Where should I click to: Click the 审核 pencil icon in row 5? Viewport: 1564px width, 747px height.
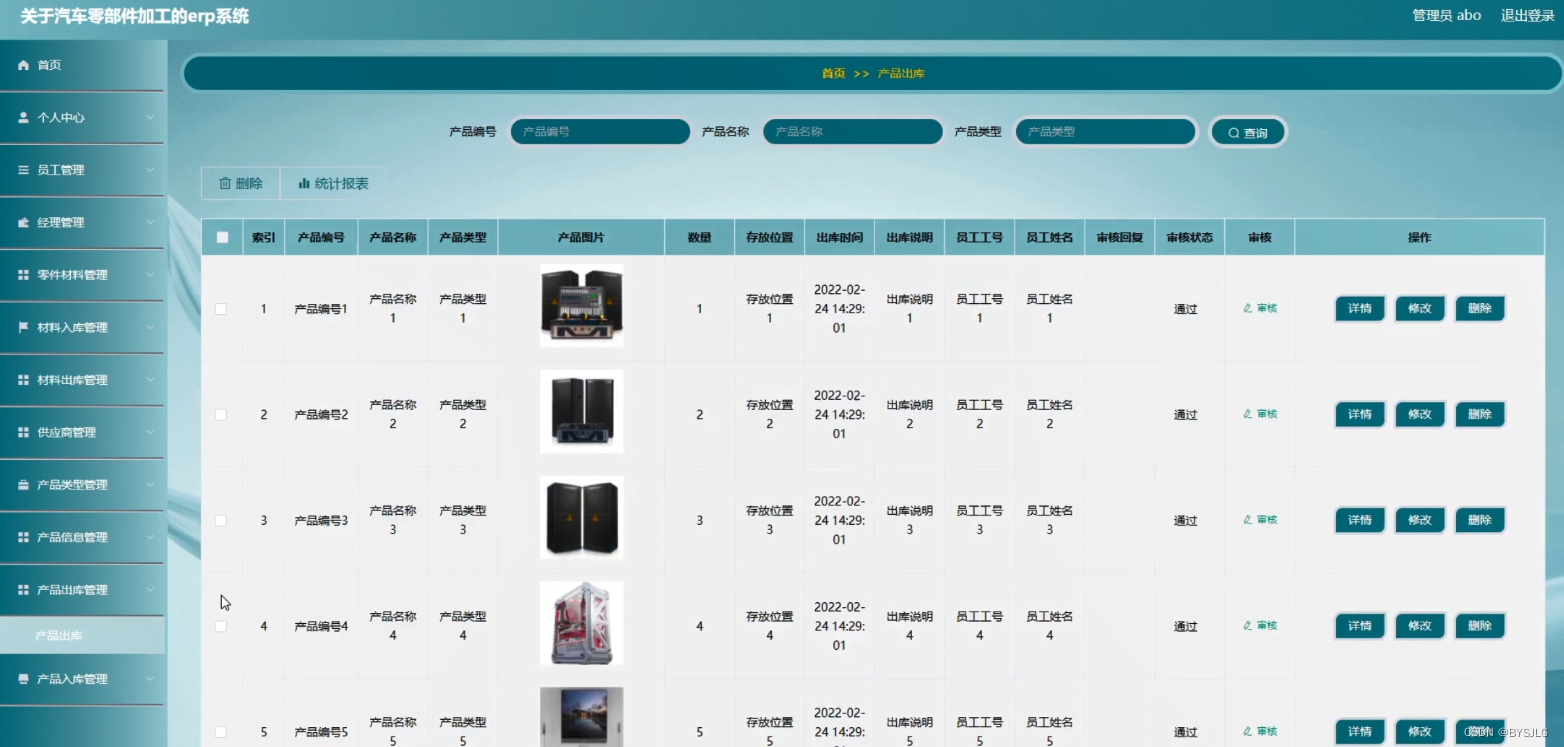1247,732
